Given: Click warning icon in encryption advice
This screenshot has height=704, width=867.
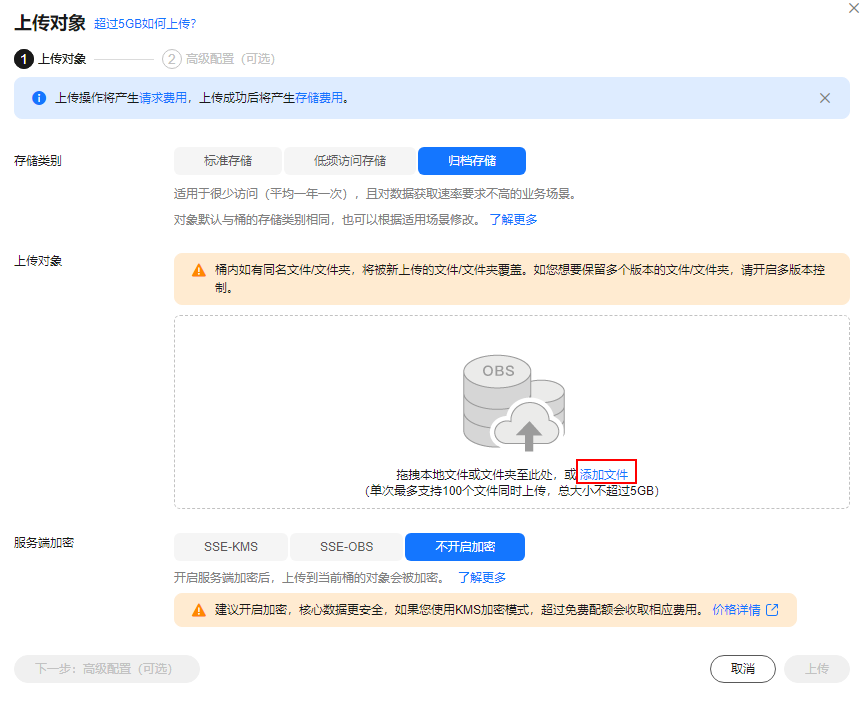Looking at the screenshot, I should click(x=199, y=610).
